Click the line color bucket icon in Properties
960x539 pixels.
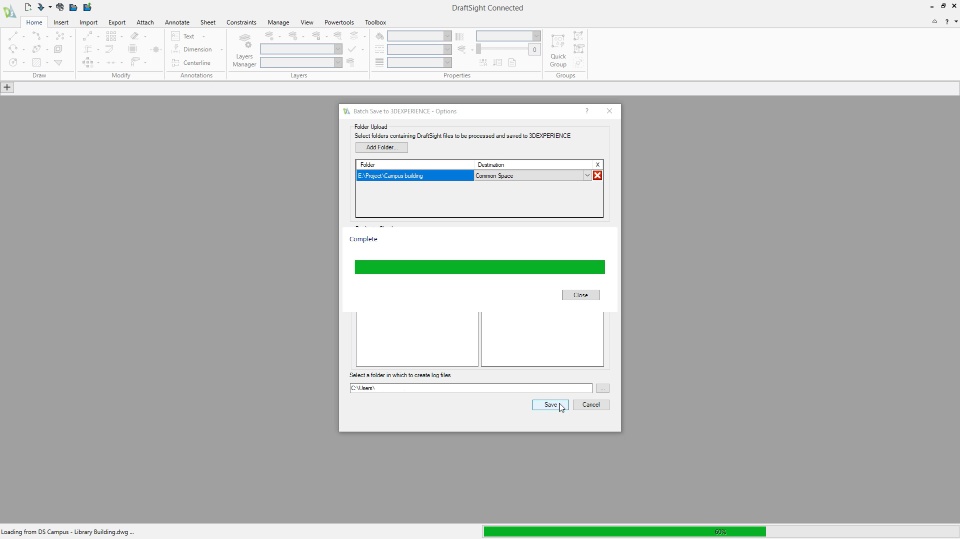(380, 36)
